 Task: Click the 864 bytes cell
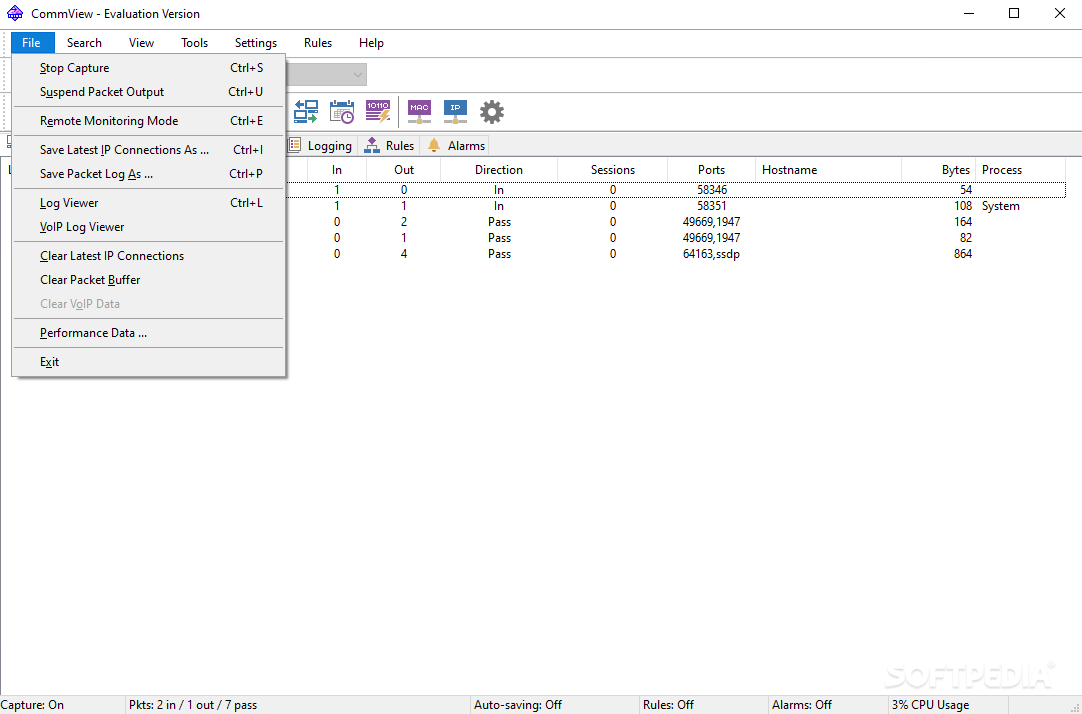[963, 254]
